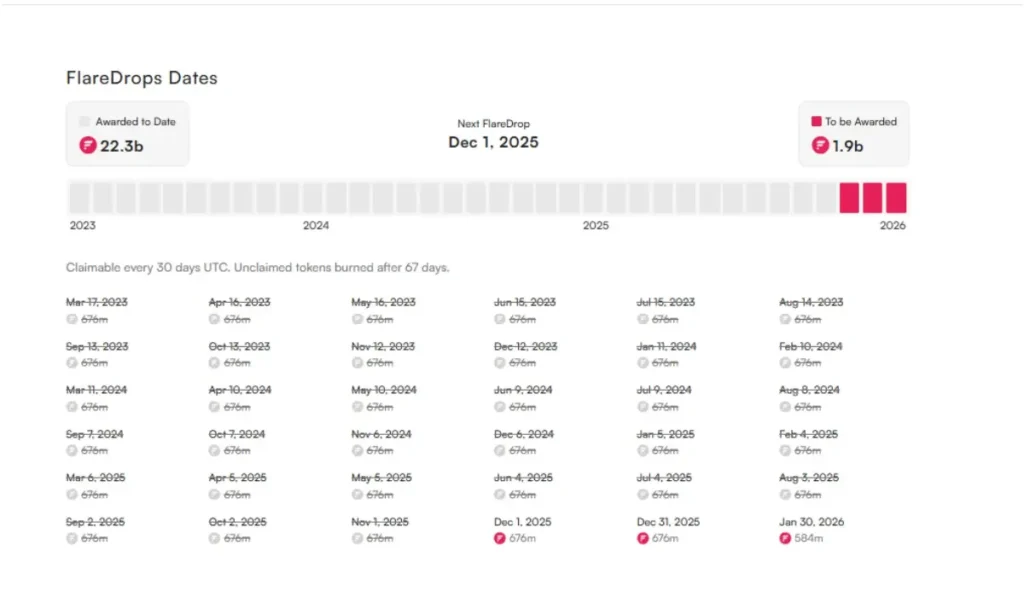Click the token icon under Dec 31, 2025

pyautogui.click(x=643, y=539)
